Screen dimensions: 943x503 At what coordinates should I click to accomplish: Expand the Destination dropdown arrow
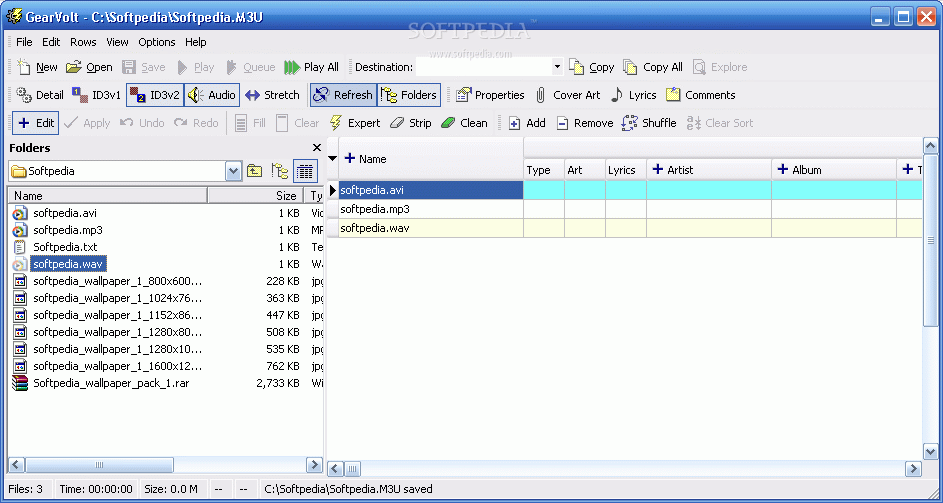point(557,67)
